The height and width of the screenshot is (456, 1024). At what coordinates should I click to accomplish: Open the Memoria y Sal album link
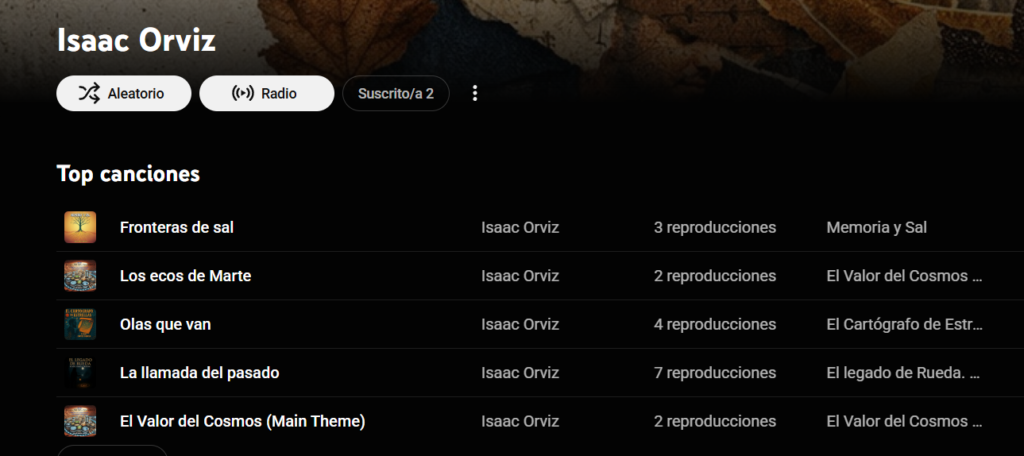coord(876,227)
